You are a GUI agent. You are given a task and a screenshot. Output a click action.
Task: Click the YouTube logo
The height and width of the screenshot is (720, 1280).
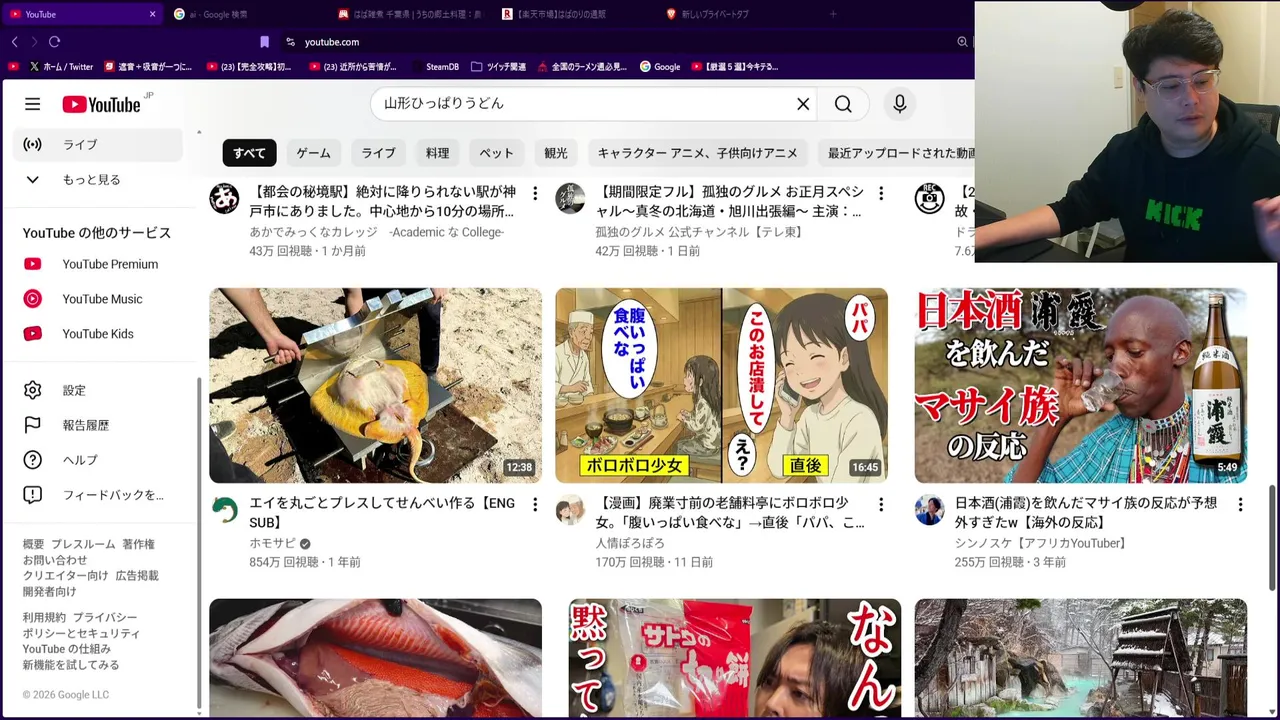tap(101, 104)
